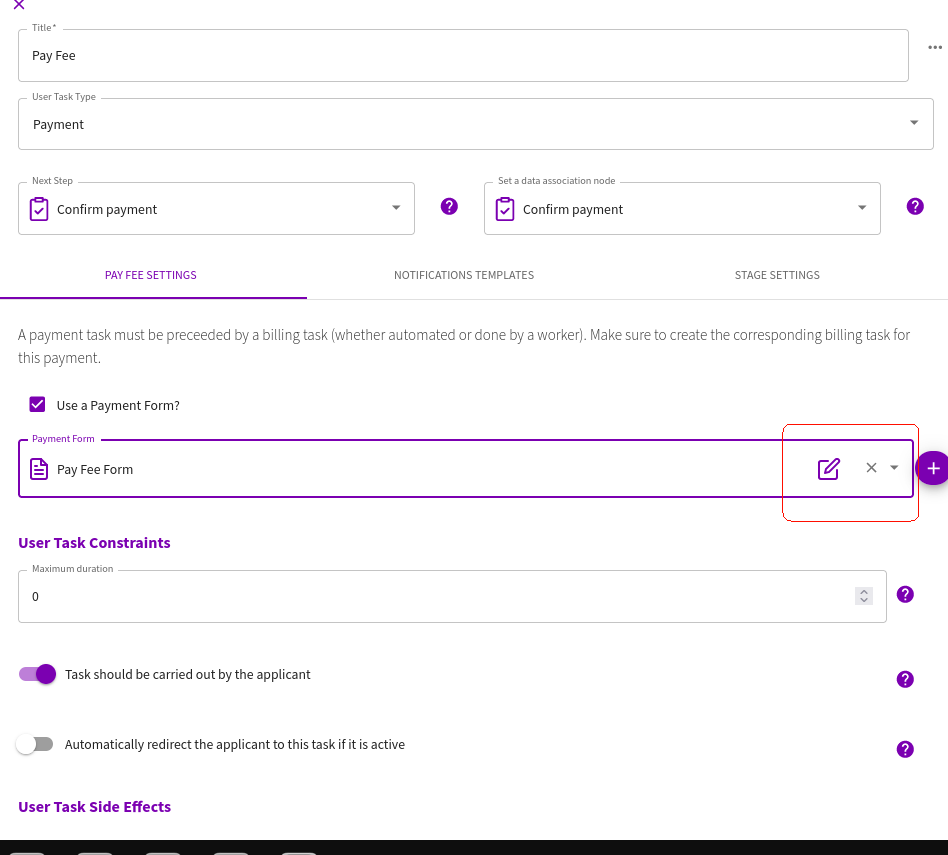Image resolution: width=948 pixels, height=855 pixels.
Task: Open help for automatic redirect toggle
Action: click(904, 750)
